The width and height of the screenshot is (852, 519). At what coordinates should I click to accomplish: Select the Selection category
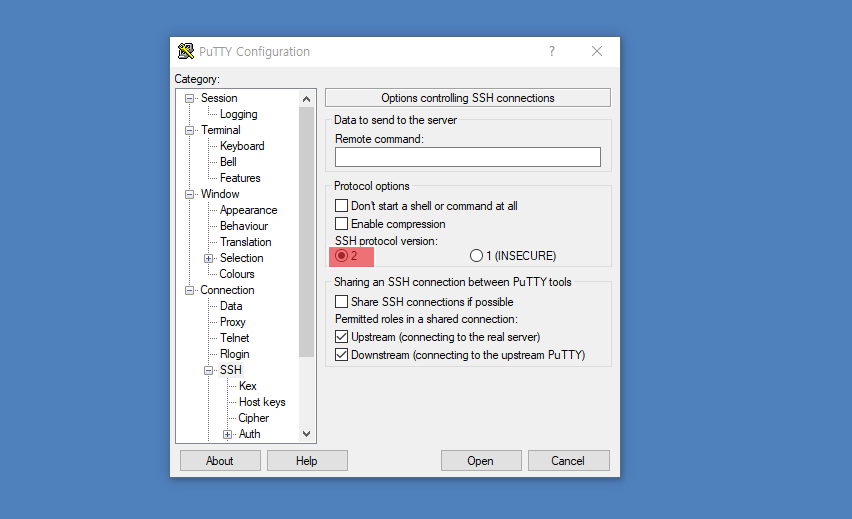click(241, 258)
